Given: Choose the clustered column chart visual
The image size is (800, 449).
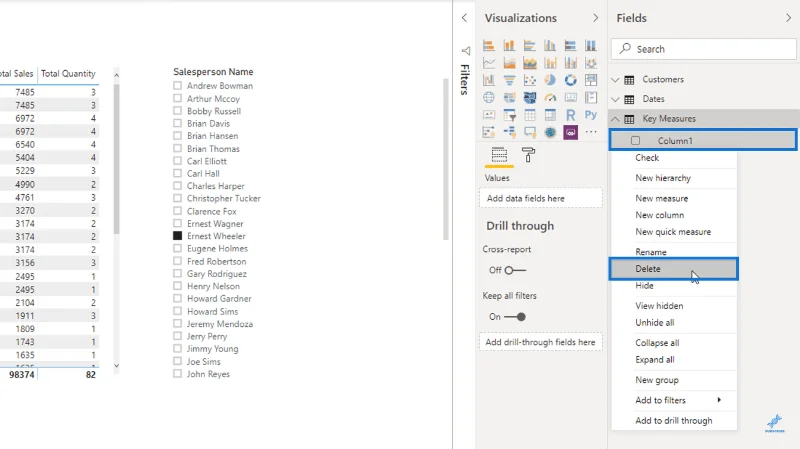Looking at the screenshot, I should (x=550, y=45).
